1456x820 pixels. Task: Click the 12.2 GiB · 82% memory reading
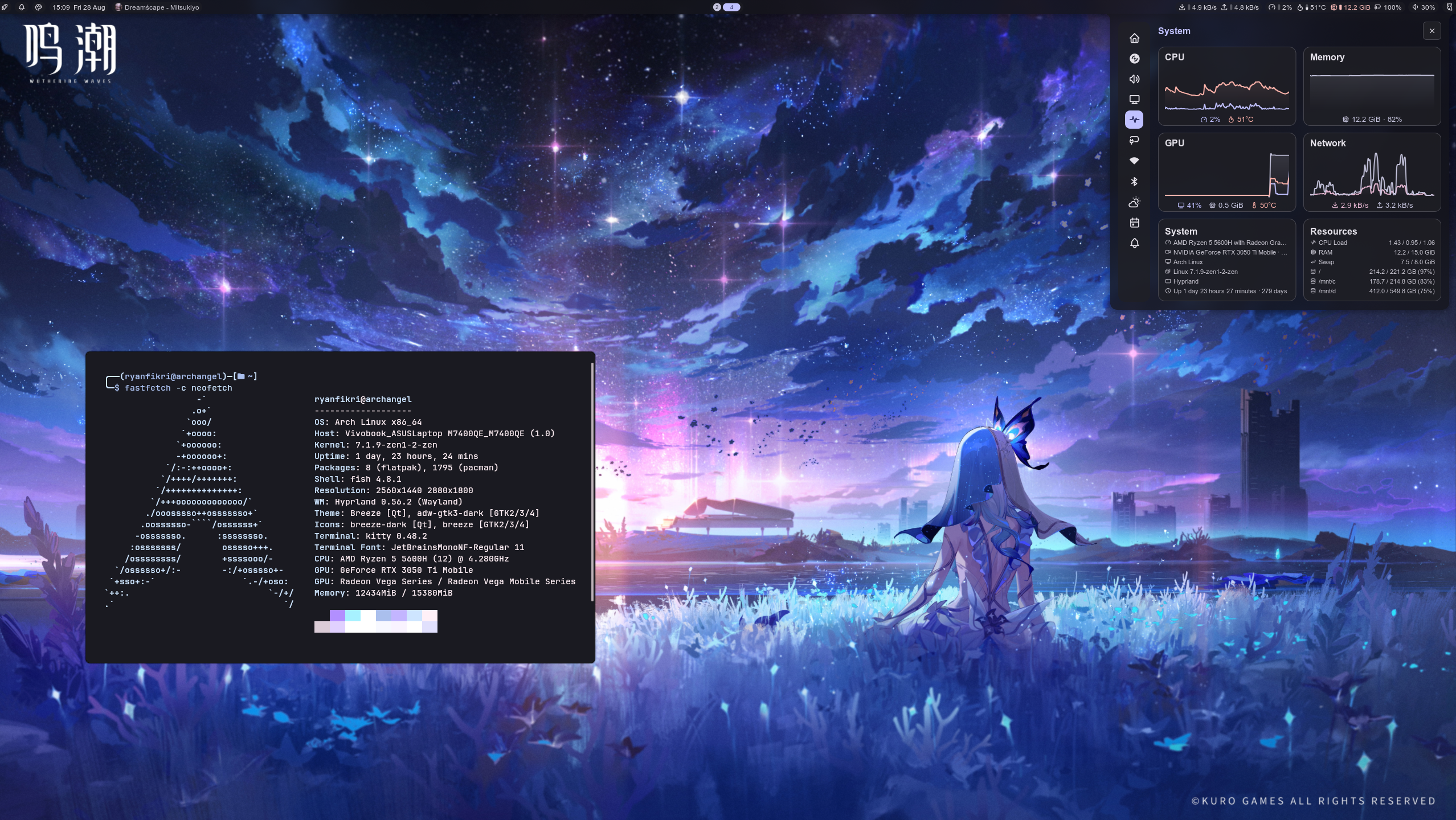tap(1372, 120)
